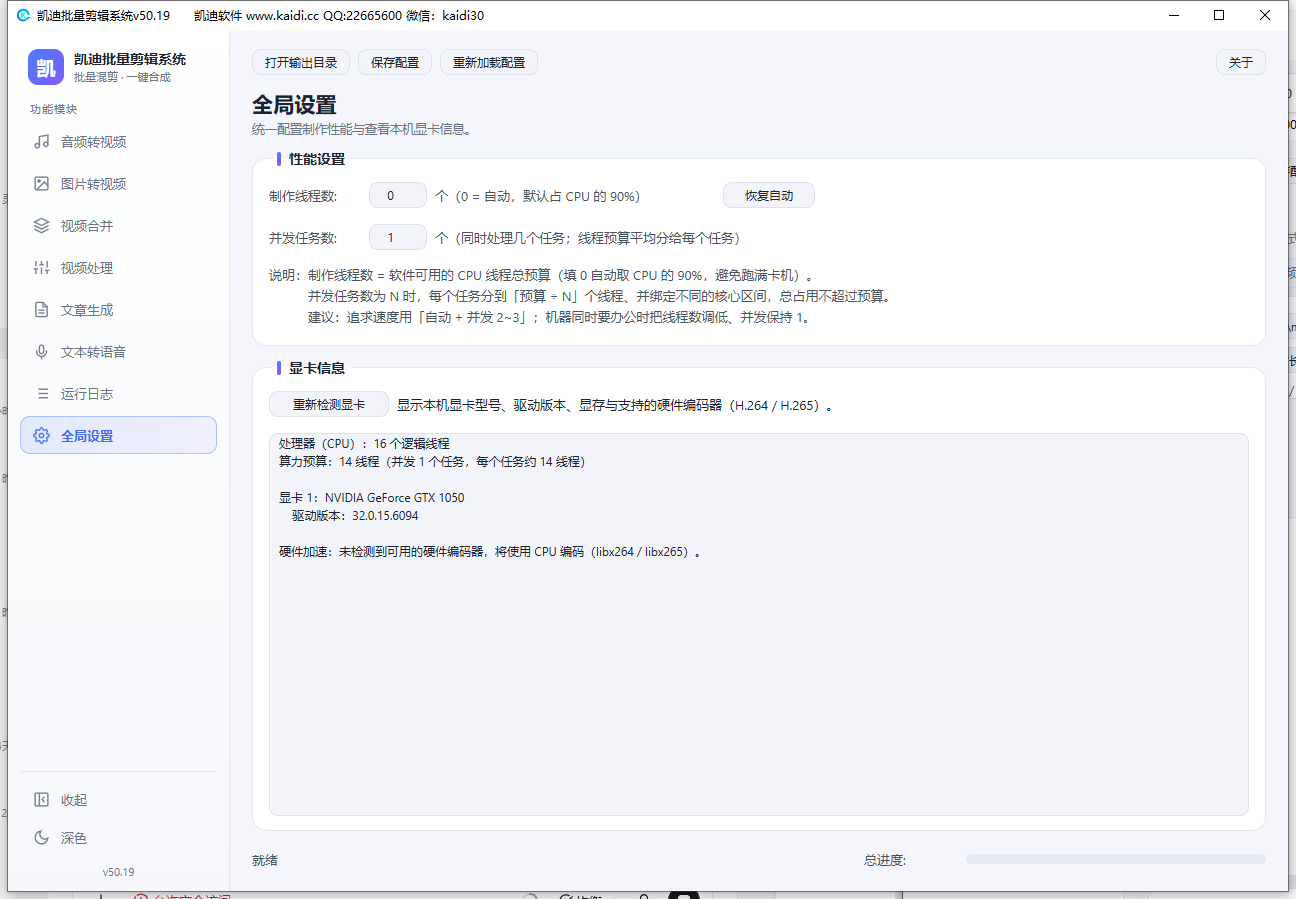This screenshot has width=1296, height=899.
Task: Click the 就绪 status text
Action: [265, 860]
